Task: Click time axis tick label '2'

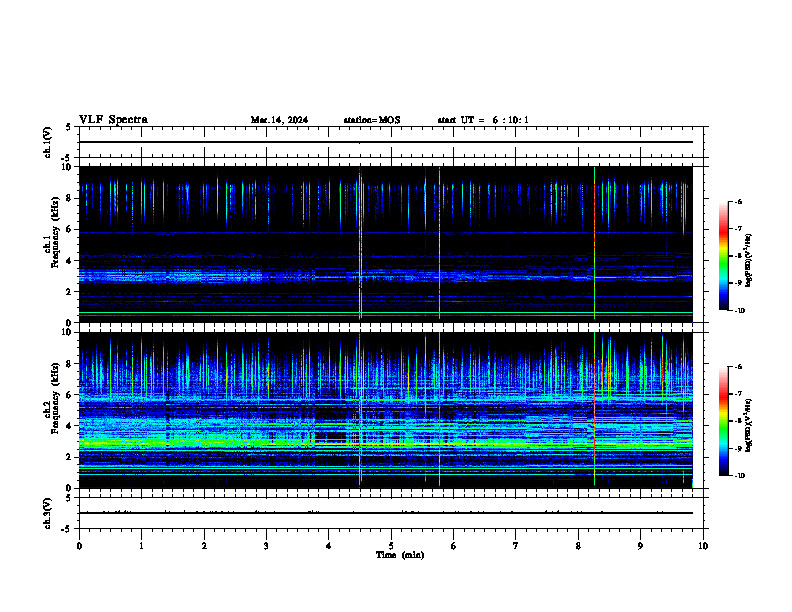Action: click(204, 546)
